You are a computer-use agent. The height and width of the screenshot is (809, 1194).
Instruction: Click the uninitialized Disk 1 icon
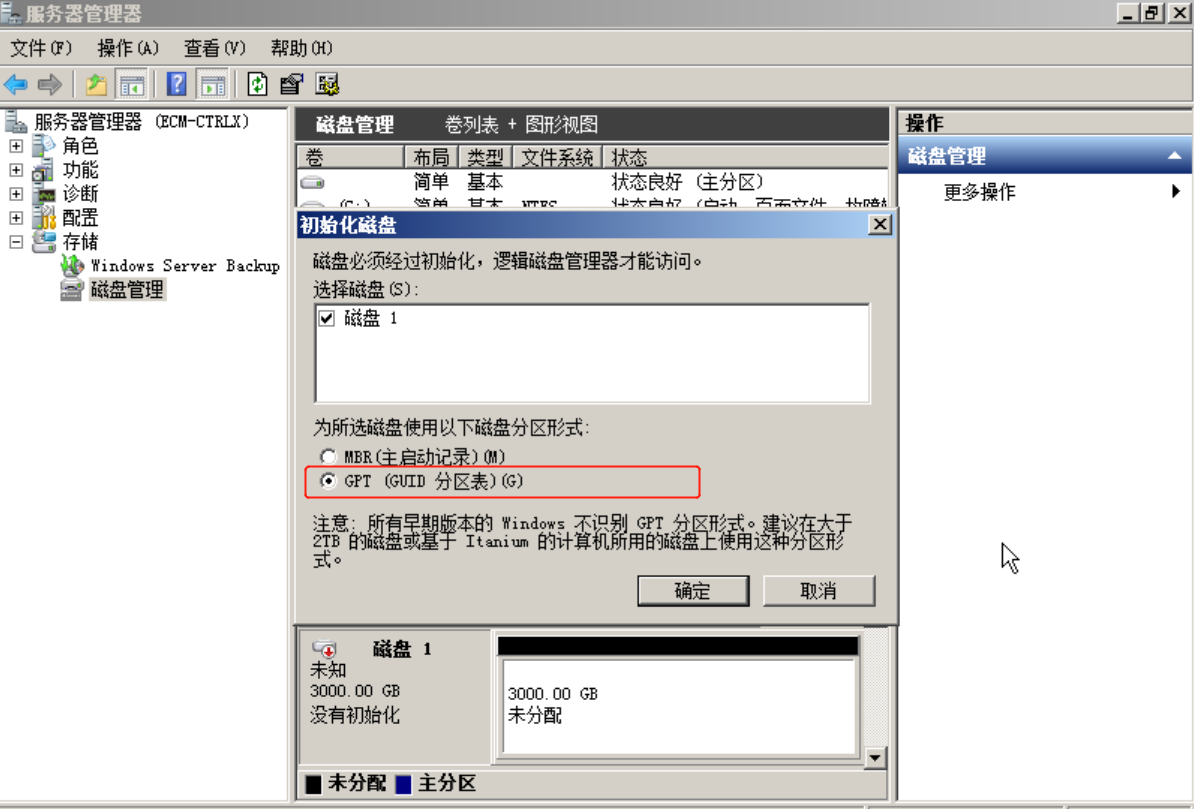(x=324, y=648)
